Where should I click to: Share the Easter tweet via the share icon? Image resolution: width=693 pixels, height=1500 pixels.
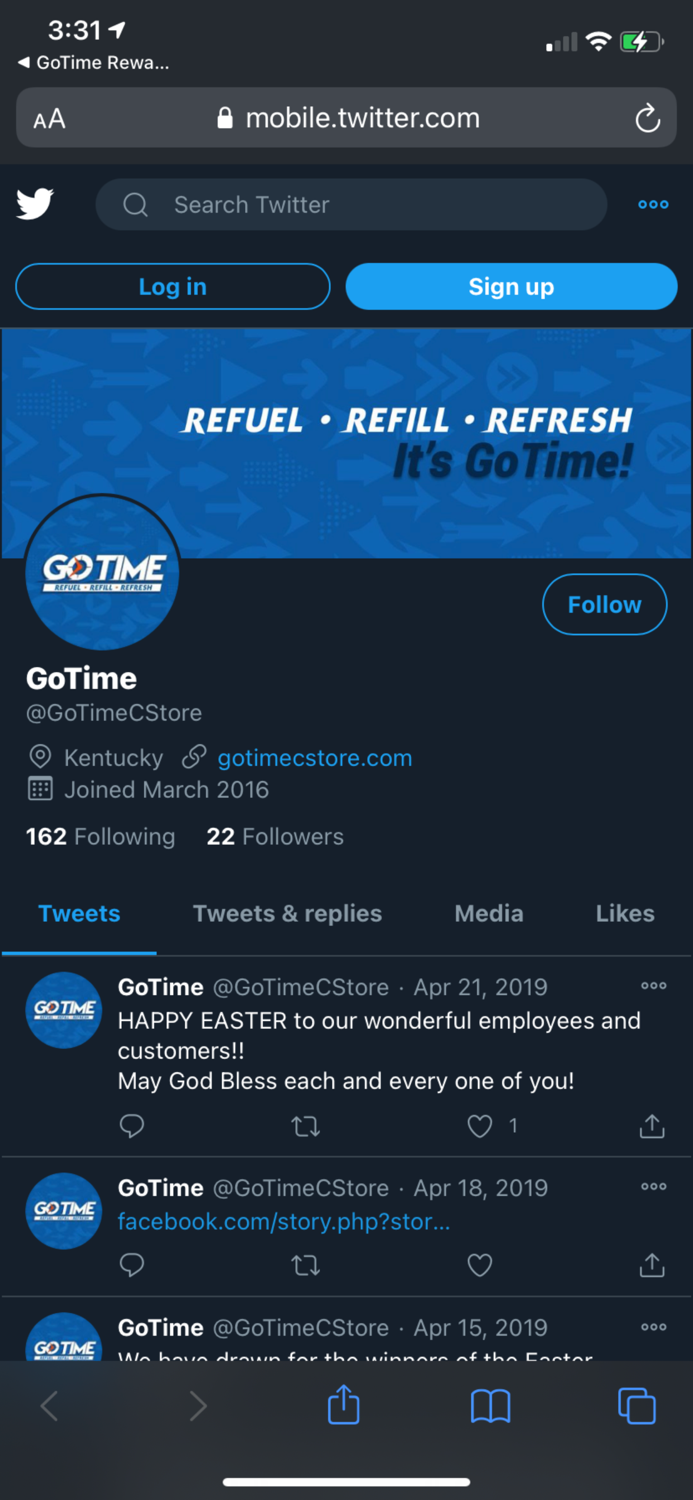pos(651,1126)
